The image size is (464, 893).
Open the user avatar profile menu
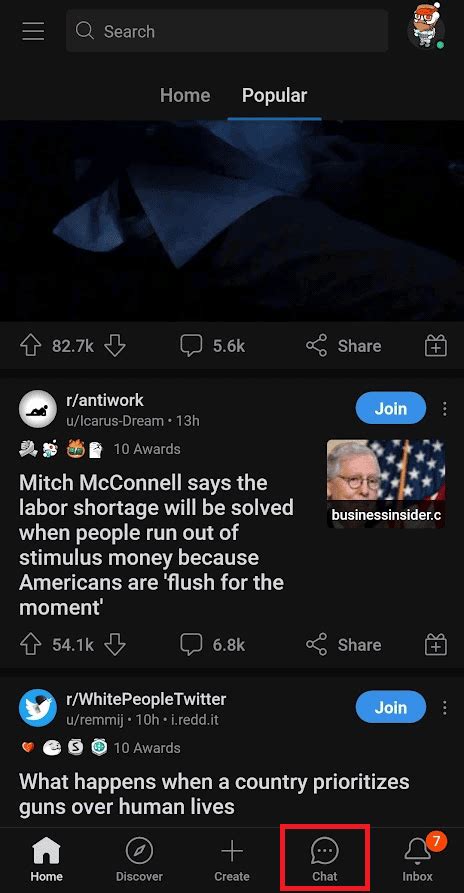coord(426,26)
